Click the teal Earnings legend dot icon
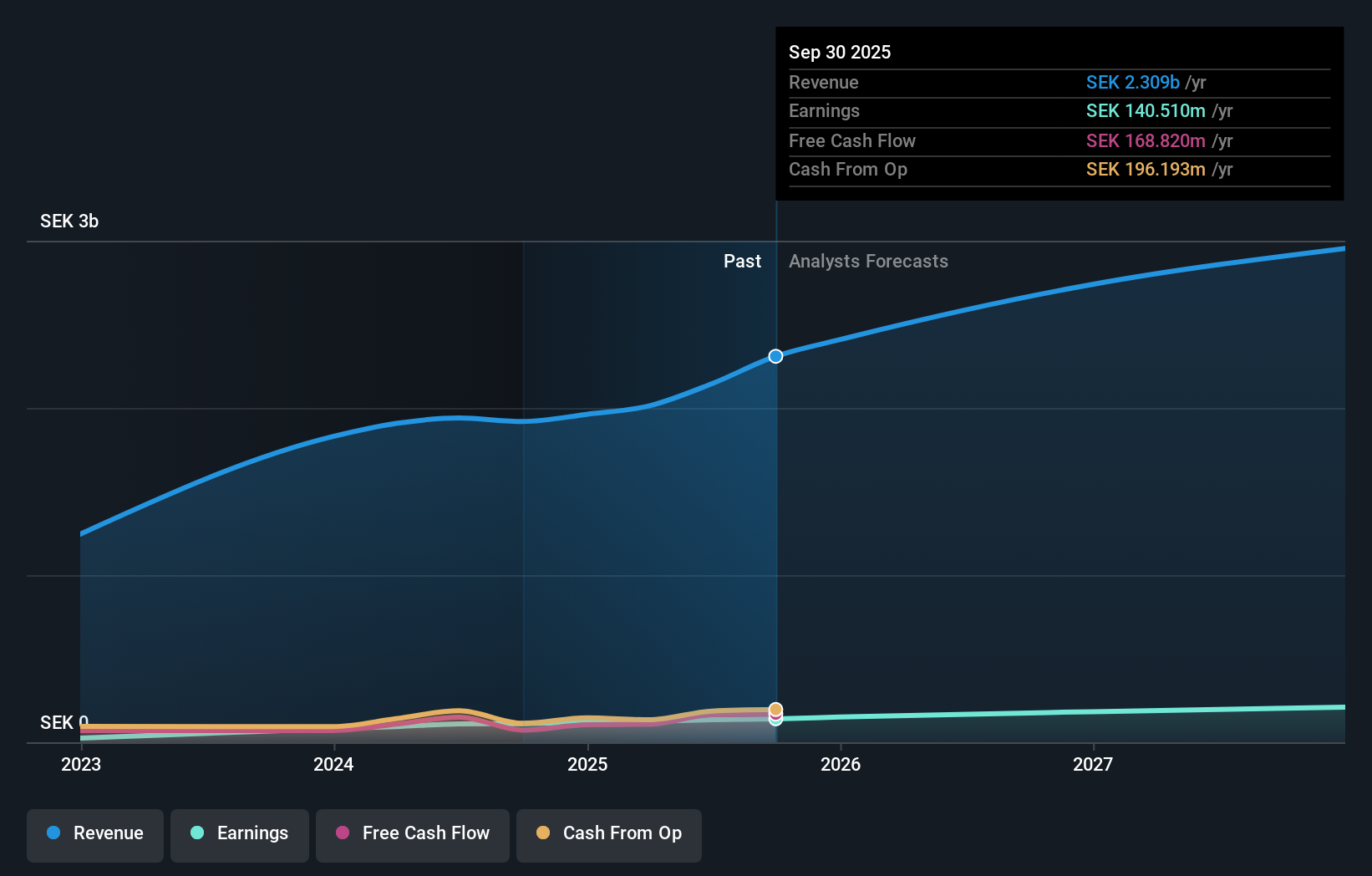This screenshot has width=1372, height=876. 198,833
